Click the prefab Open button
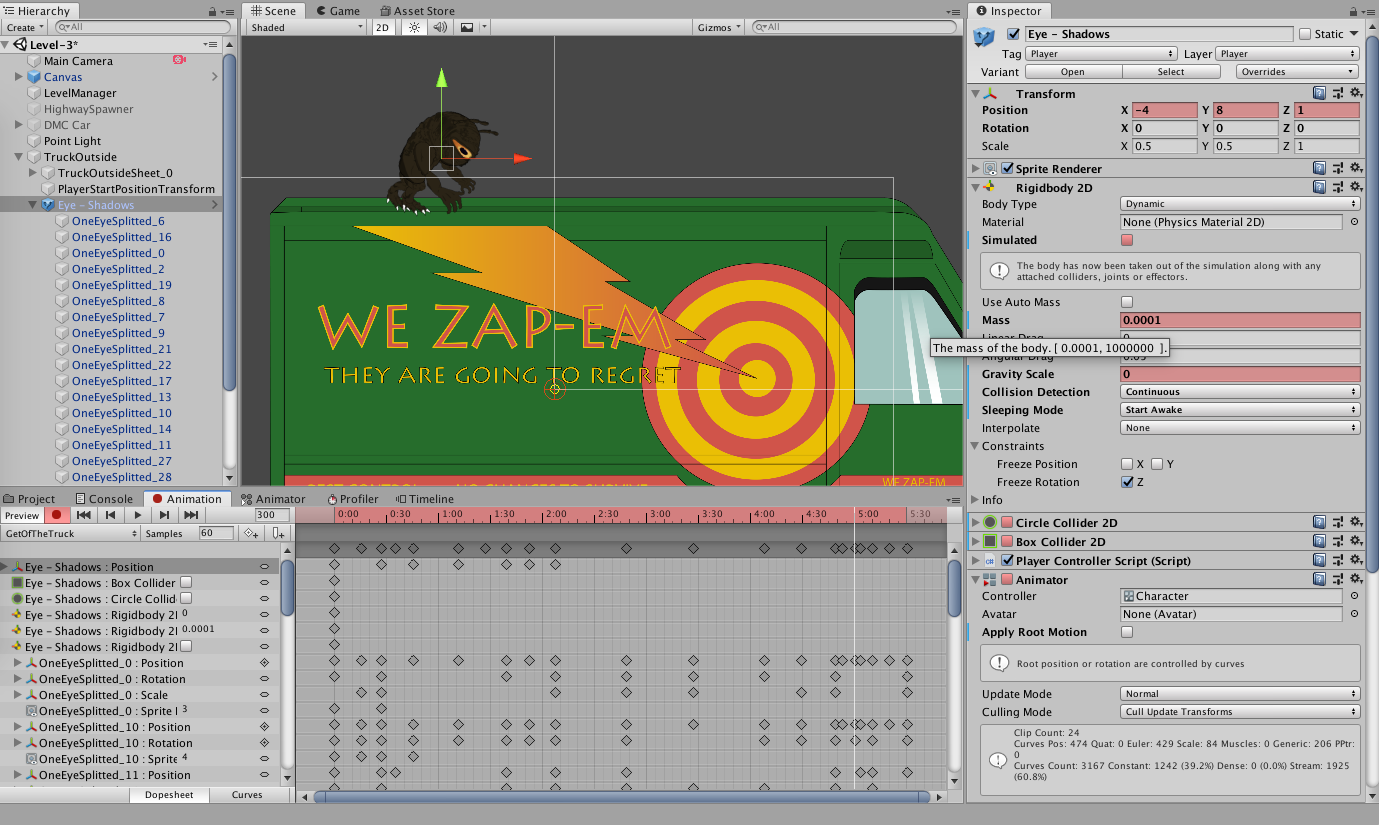Viewport: 1379px width, 825px height. click(x=1073, y=72)
